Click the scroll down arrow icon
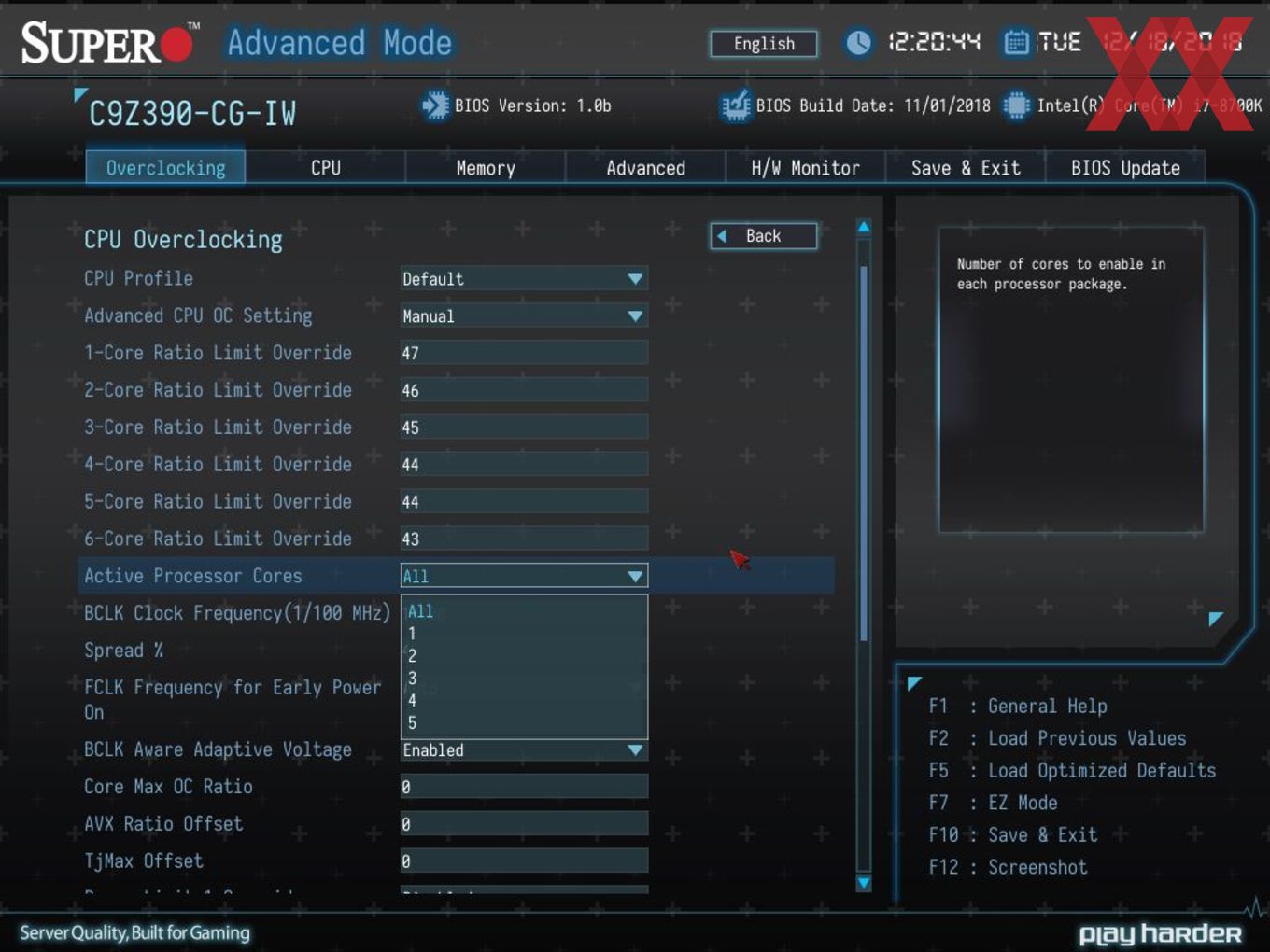The image size is (1270, 952). (x=864, y=882)
